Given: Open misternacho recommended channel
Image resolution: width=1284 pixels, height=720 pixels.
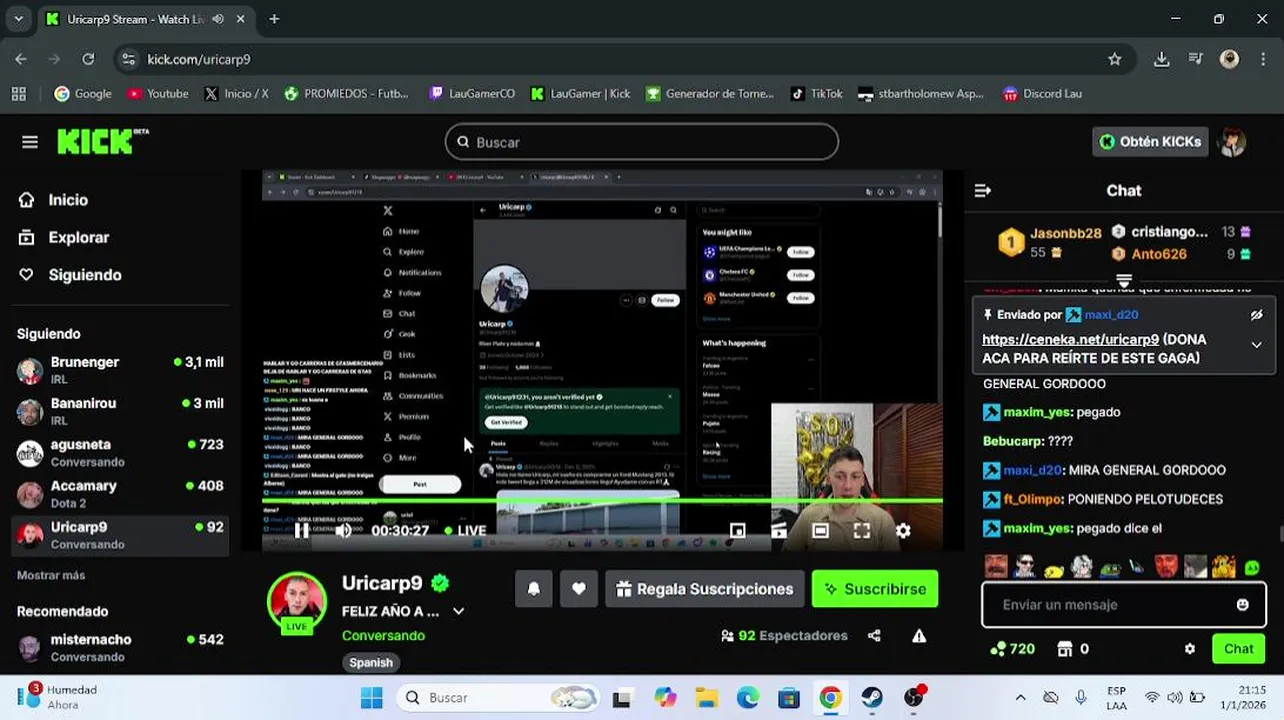Looking at the screenshot, I should coord(121,648).
